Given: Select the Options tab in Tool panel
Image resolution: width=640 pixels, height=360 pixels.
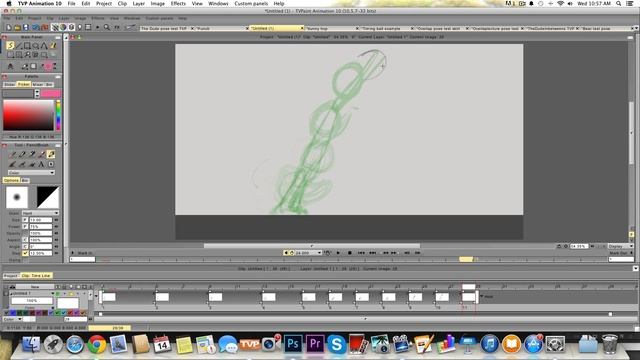Looking at the screenshot, I should [x=11, y=180].
